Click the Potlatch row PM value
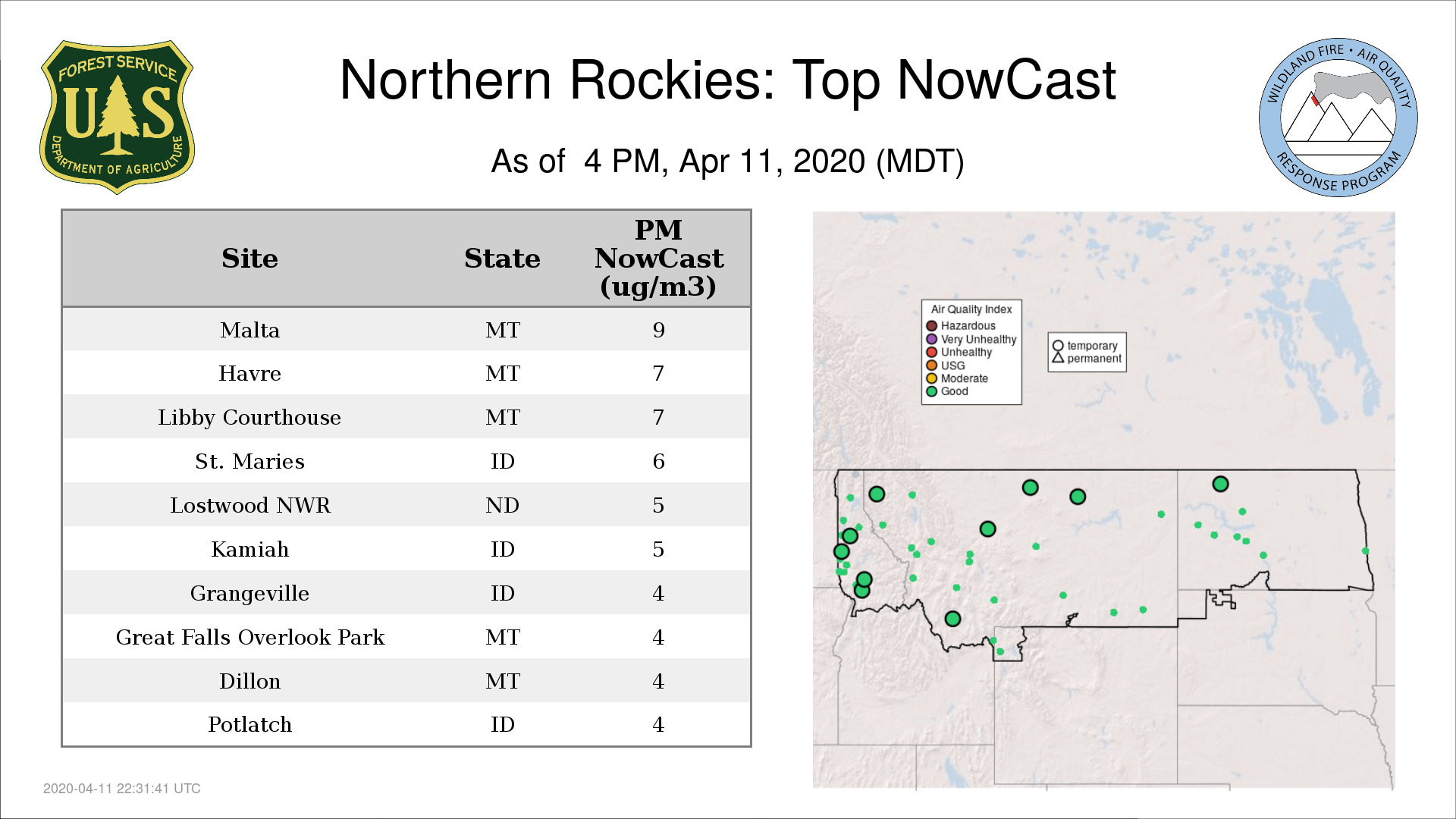1456x819 pixels. tap(658, 725)
